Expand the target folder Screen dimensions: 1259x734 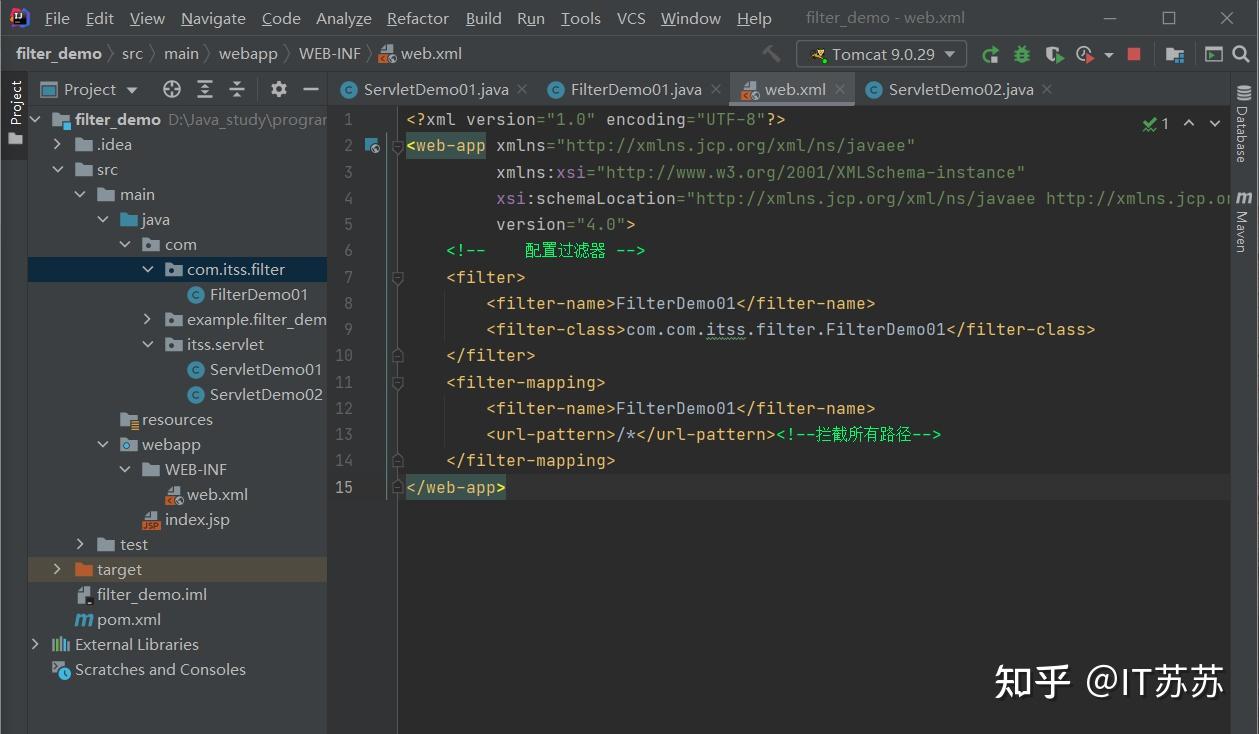pos(59,570)
